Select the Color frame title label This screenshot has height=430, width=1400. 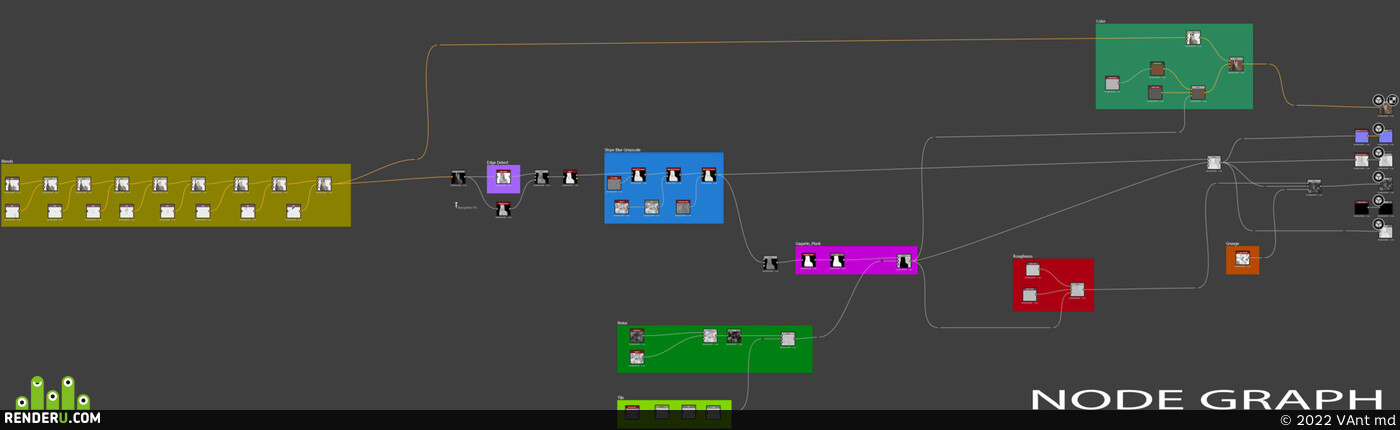pyautogui.click(x=1101, y=21)
